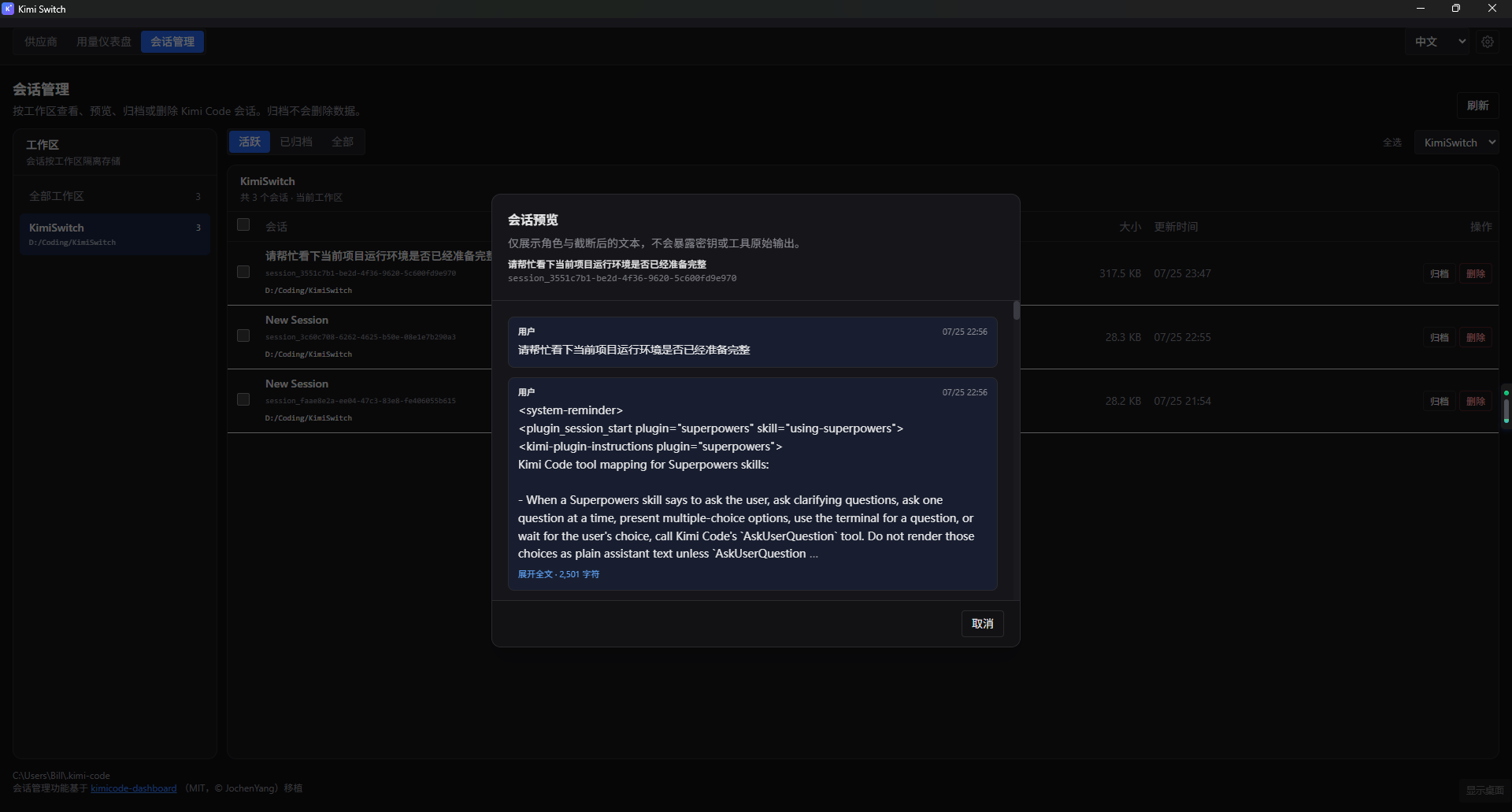Click 取消 to close the preview
The height and width of the screenshot is (812, 1512).
click(x=982, y=624)
